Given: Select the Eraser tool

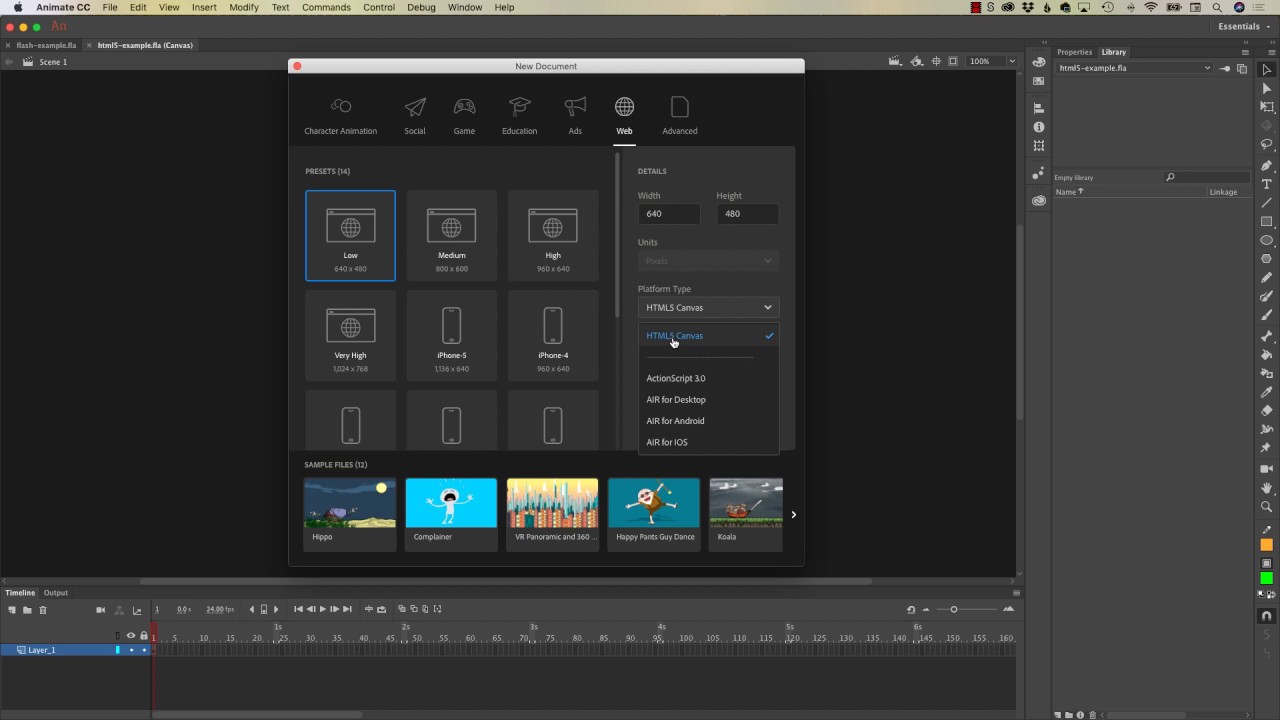Looking at the screenshot, I should pos(1266,411).
